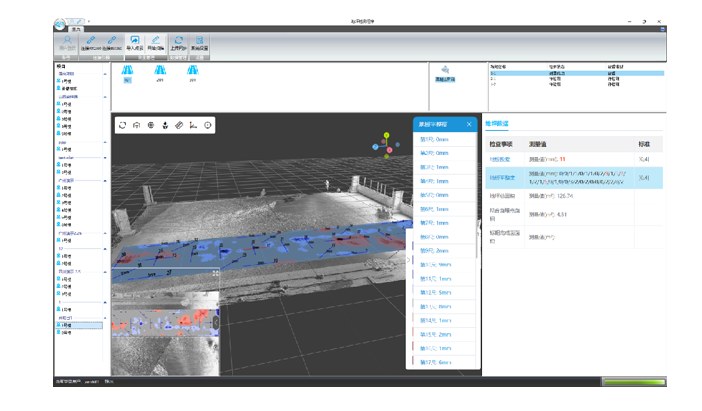Viewport: 702px width, 411px height.
Task: Collapse the first project group in the tree
Action: click(x=105, y=74)
